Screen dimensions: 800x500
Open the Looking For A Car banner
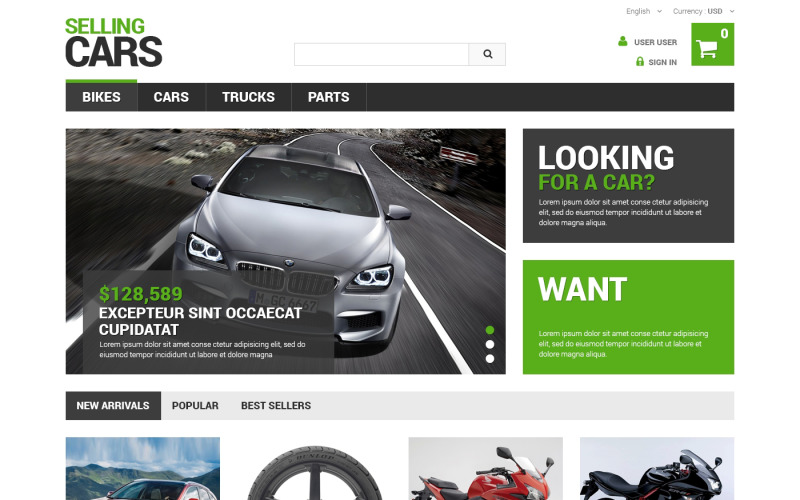pyautogui.click(x=627, y=185)
